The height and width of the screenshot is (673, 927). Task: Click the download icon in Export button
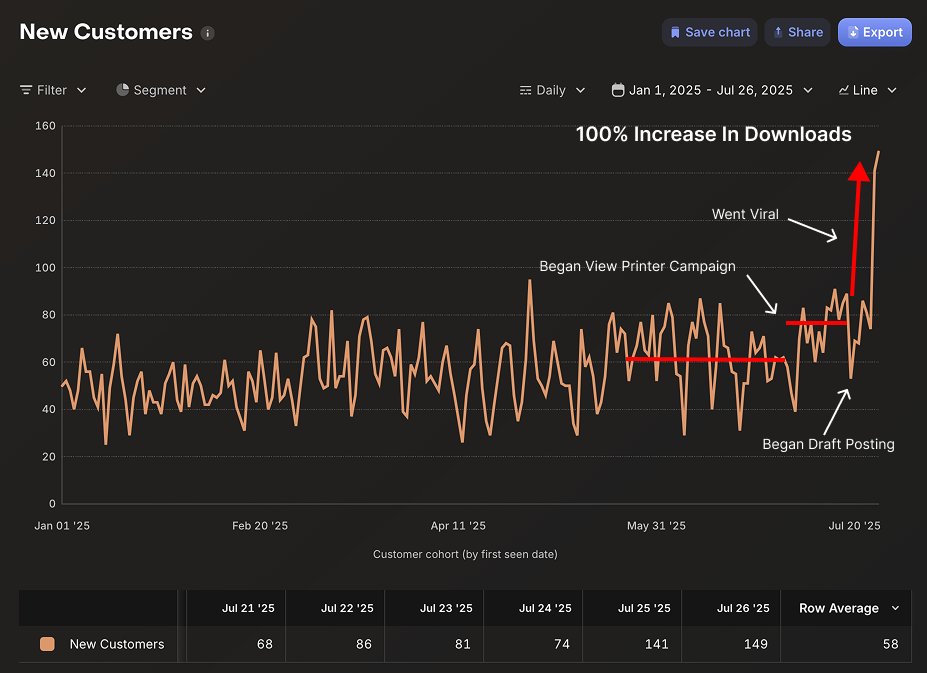(853, 32)
